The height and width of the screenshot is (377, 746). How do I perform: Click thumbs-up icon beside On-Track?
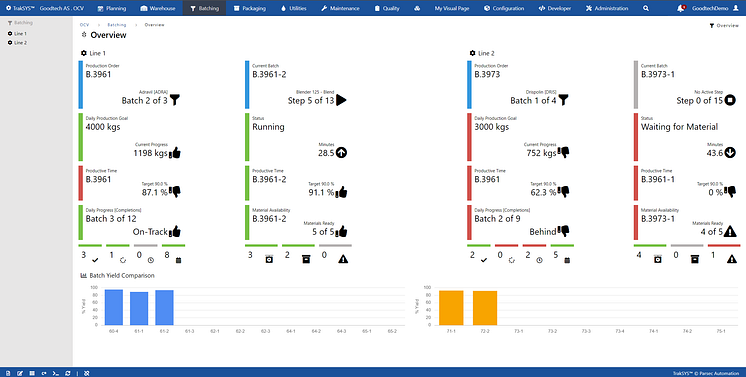[175, 231]
